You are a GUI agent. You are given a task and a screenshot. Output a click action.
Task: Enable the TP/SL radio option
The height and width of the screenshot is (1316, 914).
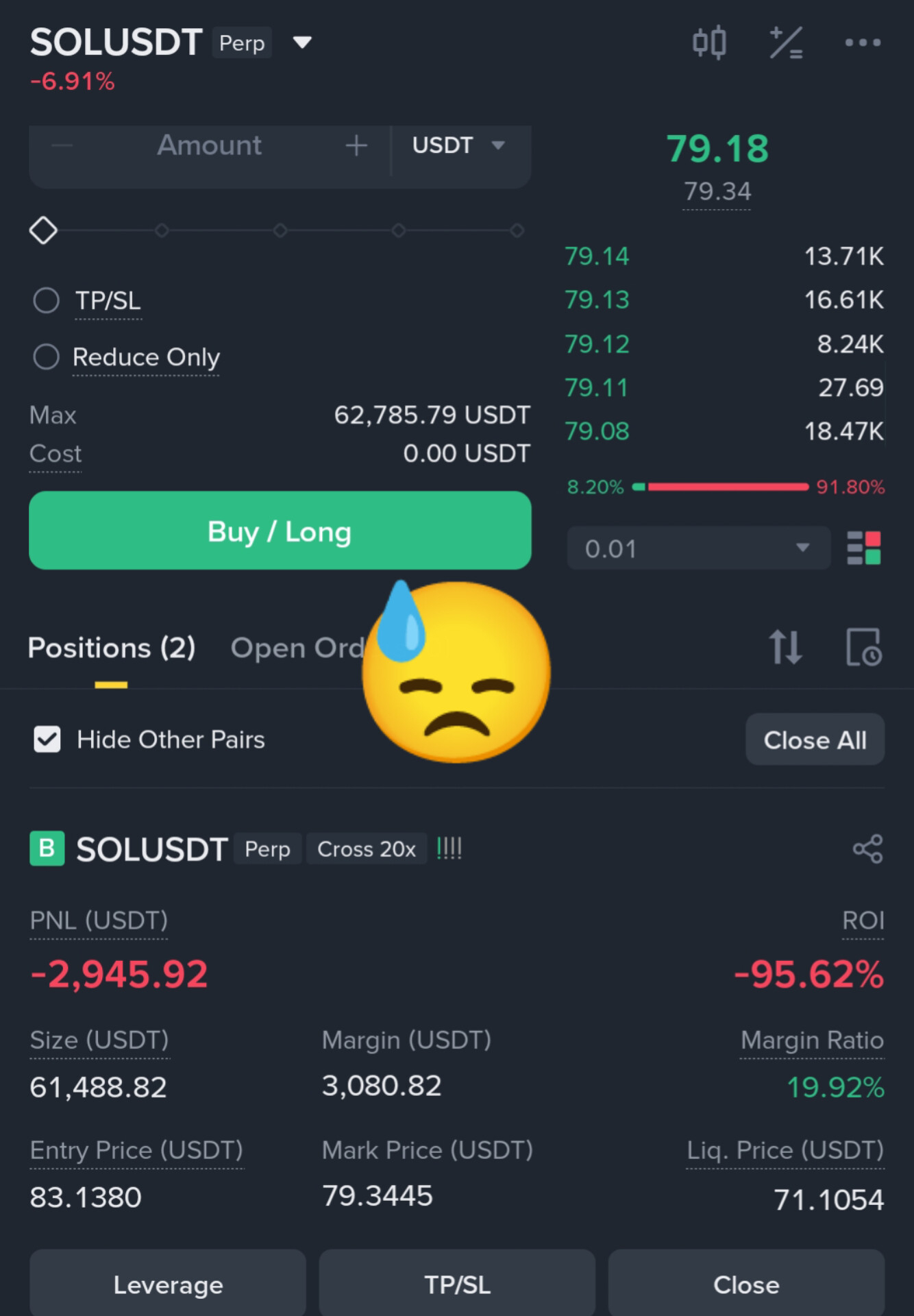(x=47, y=300)
